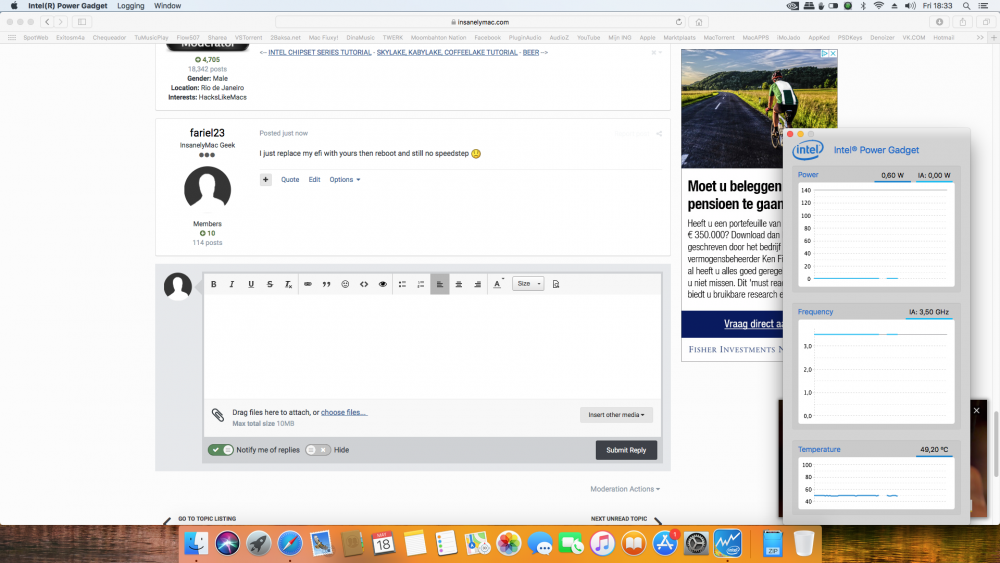Apply italic formatting in the reply editor
The image size is (1000, 563).
coord(232,284)
